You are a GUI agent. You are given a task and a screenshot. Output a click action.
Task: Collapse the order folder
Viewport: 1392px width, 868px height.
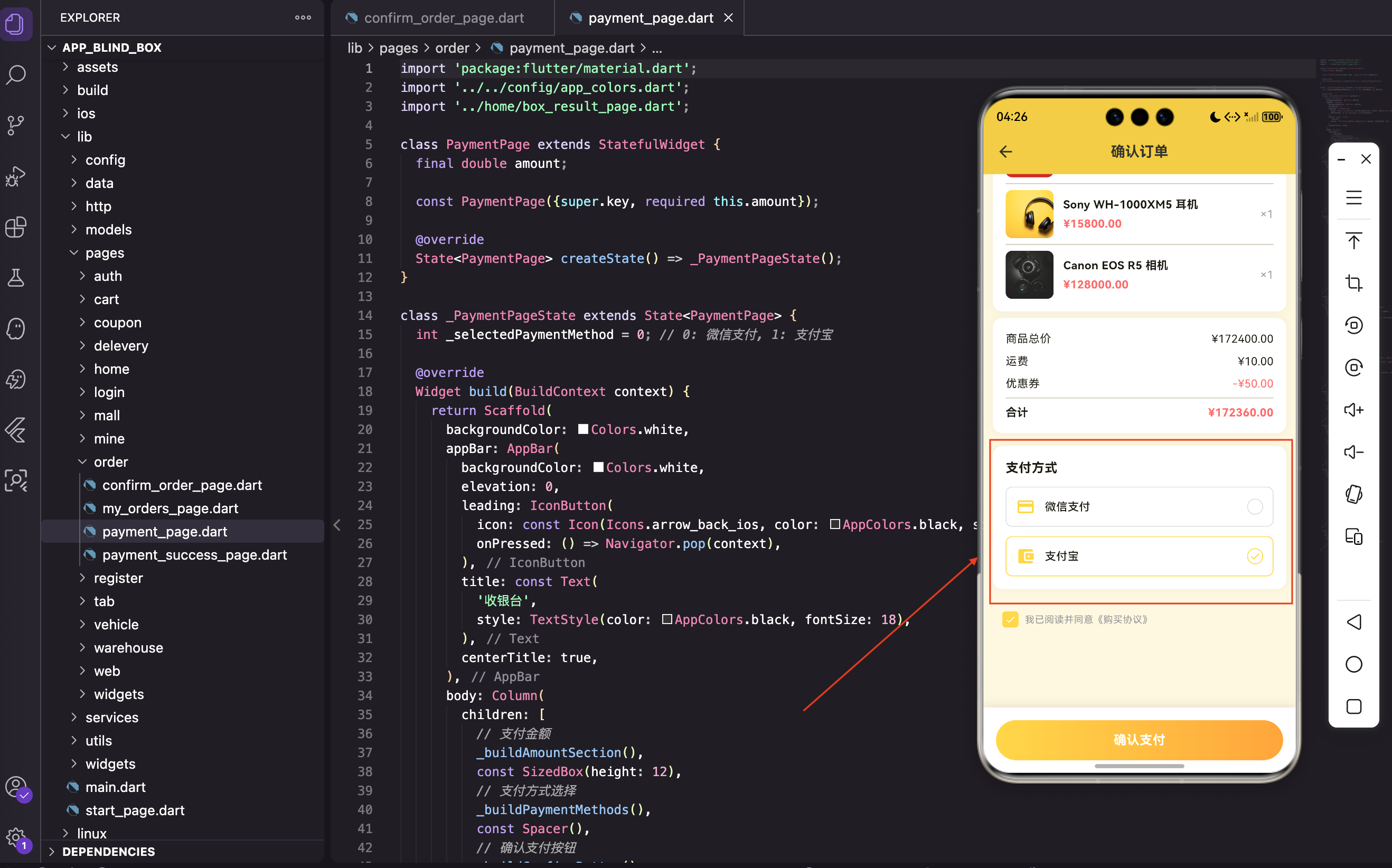(111, 461)
